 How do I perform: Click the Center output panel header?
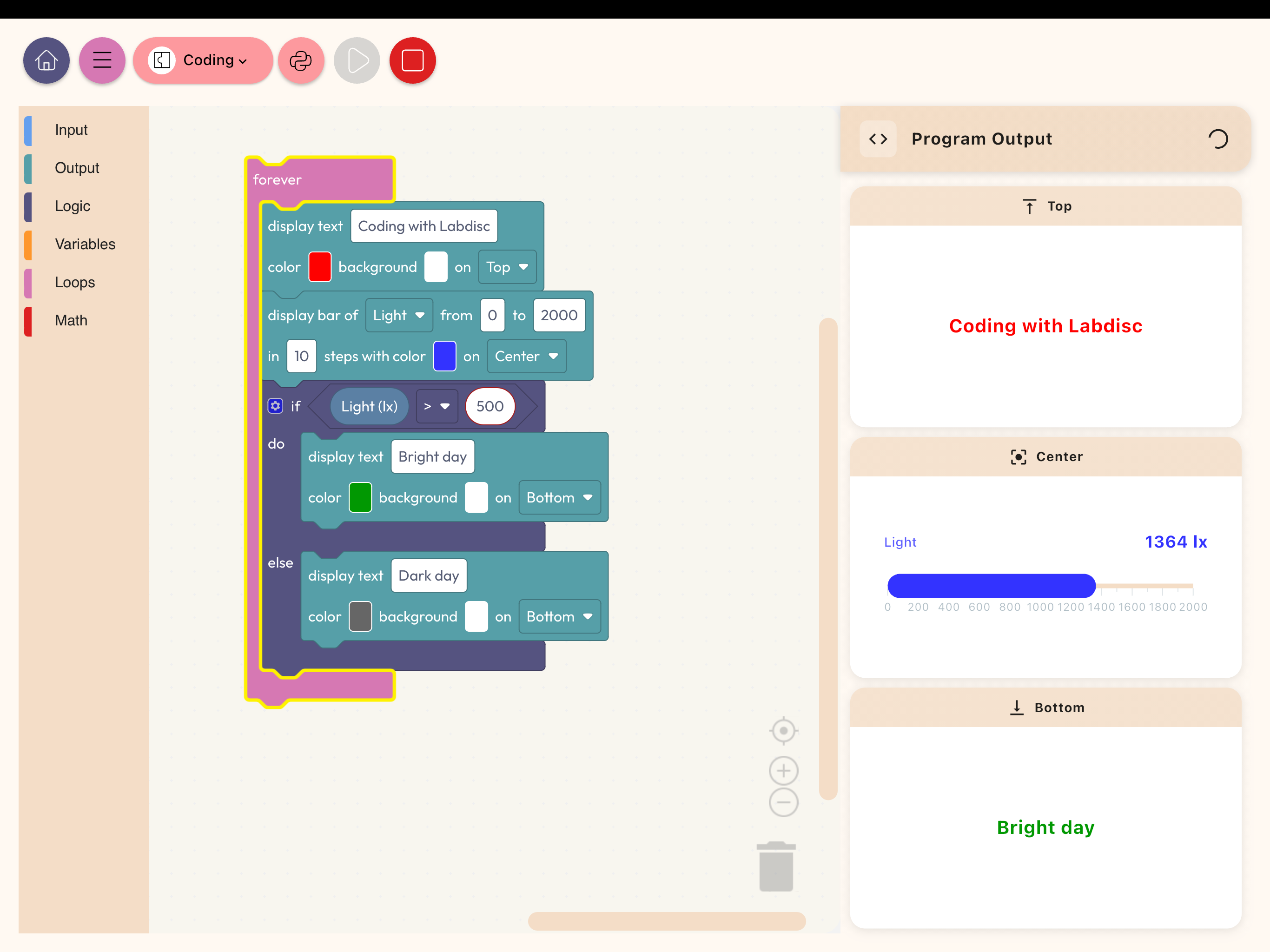pos(1045,457)
